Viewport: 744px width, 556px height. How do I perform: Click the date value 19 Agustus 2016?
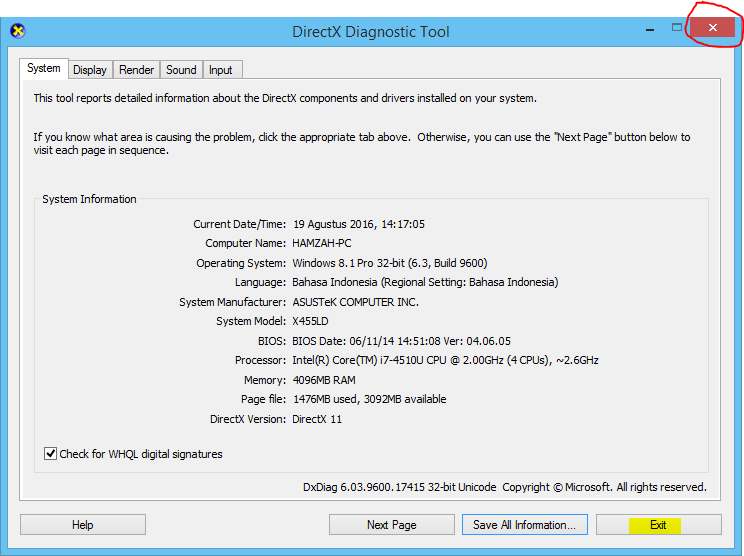coord(359,224)
